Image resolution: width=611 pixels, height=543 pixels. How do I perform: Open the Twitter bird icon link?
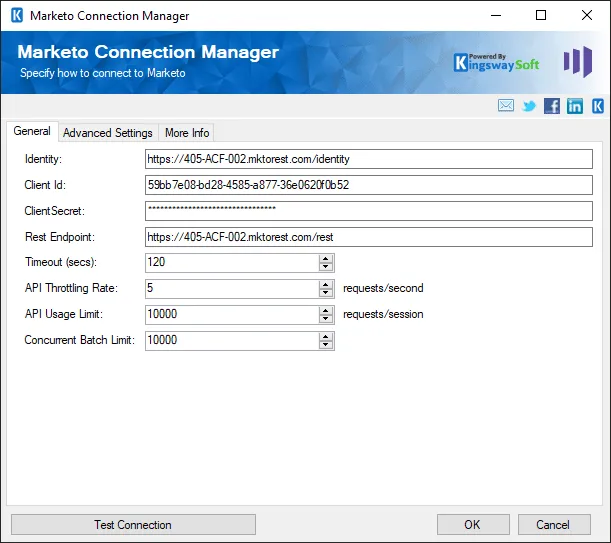point(529,106)
